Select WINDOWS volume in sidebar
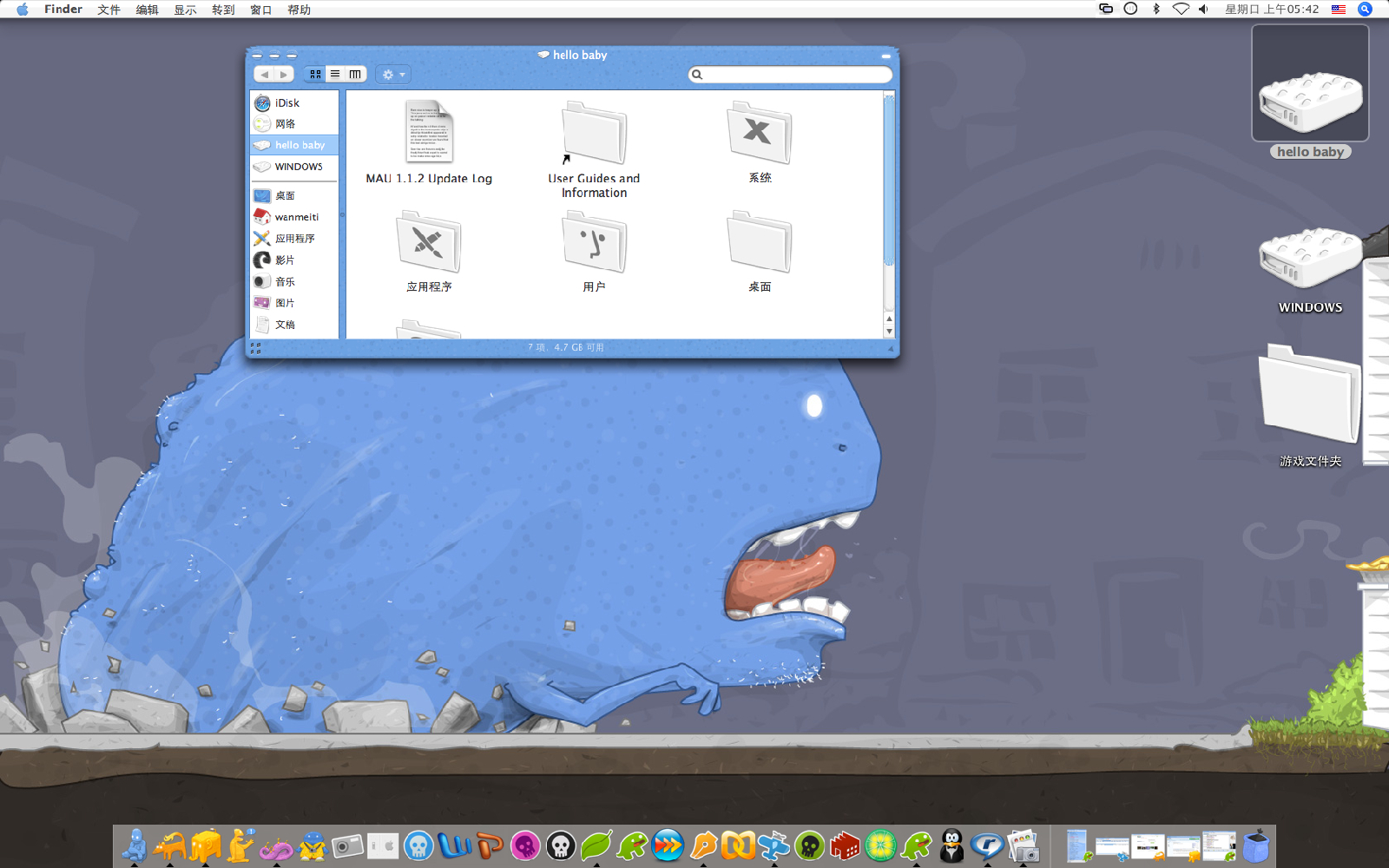Viewport: 1389px width, 868px height. pos(294,167)
